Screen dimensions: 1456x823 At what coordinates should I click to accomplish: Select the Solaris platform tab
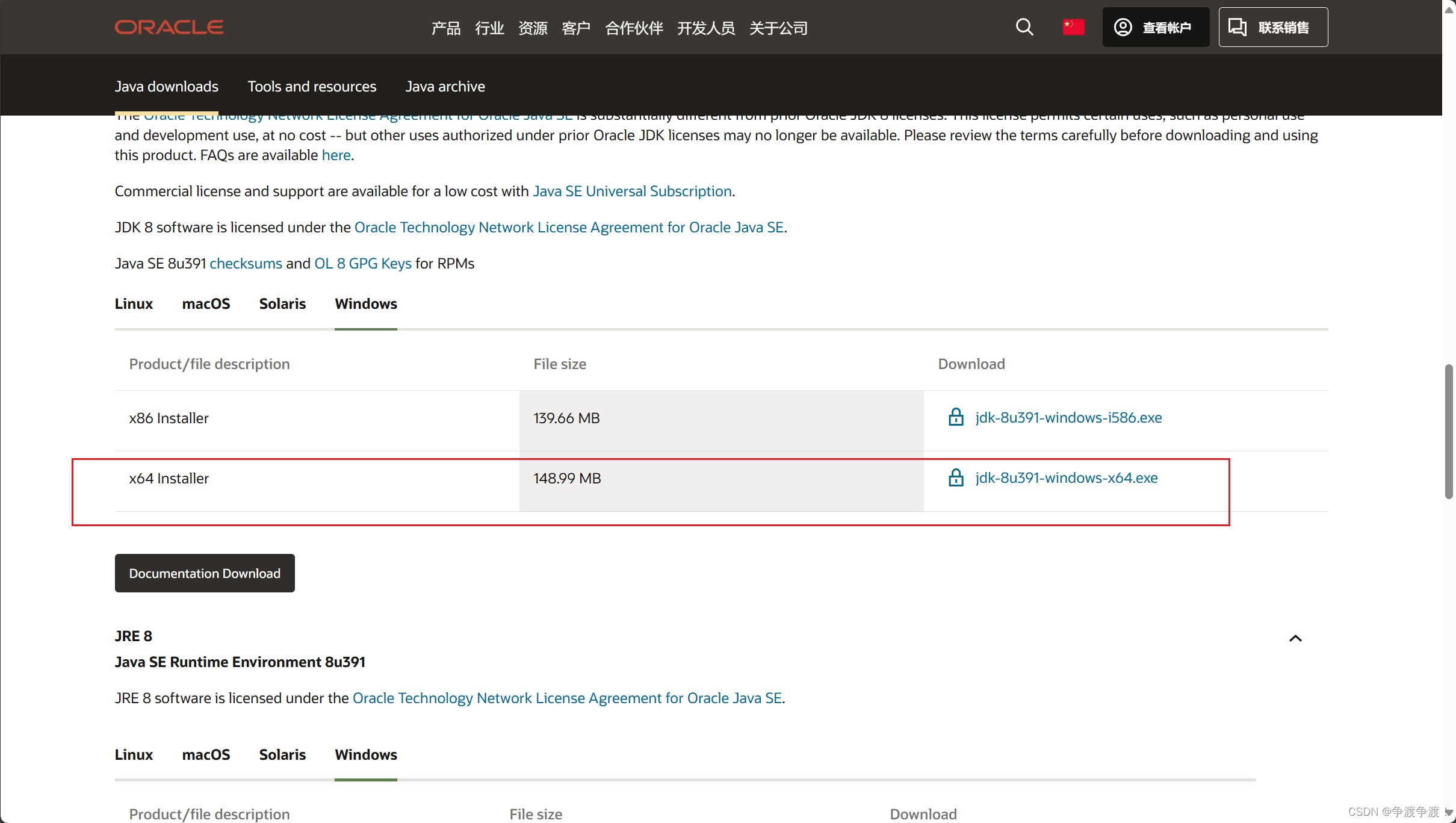click(282, 303)
